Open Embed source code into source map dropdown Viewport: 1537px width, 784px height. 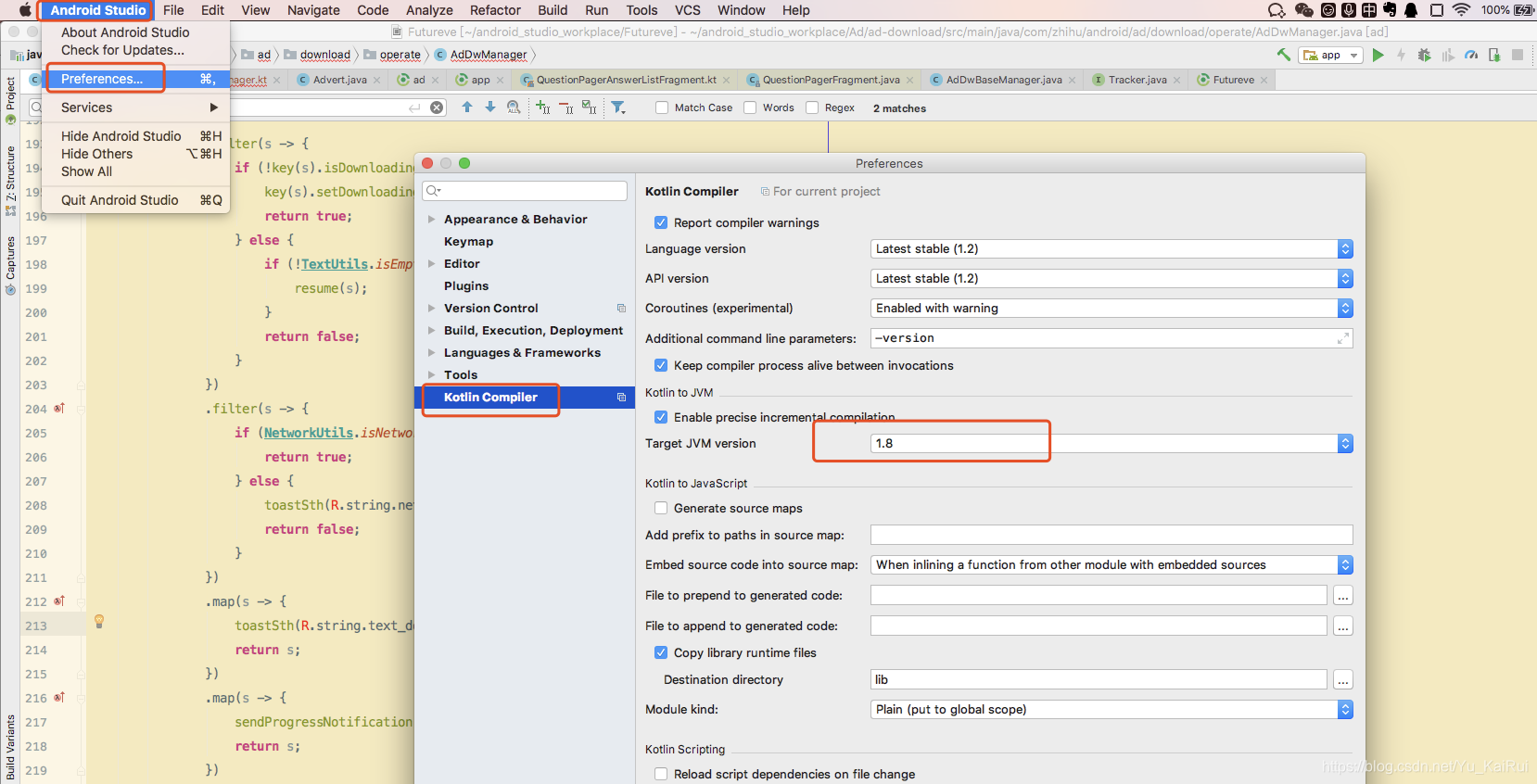click(1111, 564)
